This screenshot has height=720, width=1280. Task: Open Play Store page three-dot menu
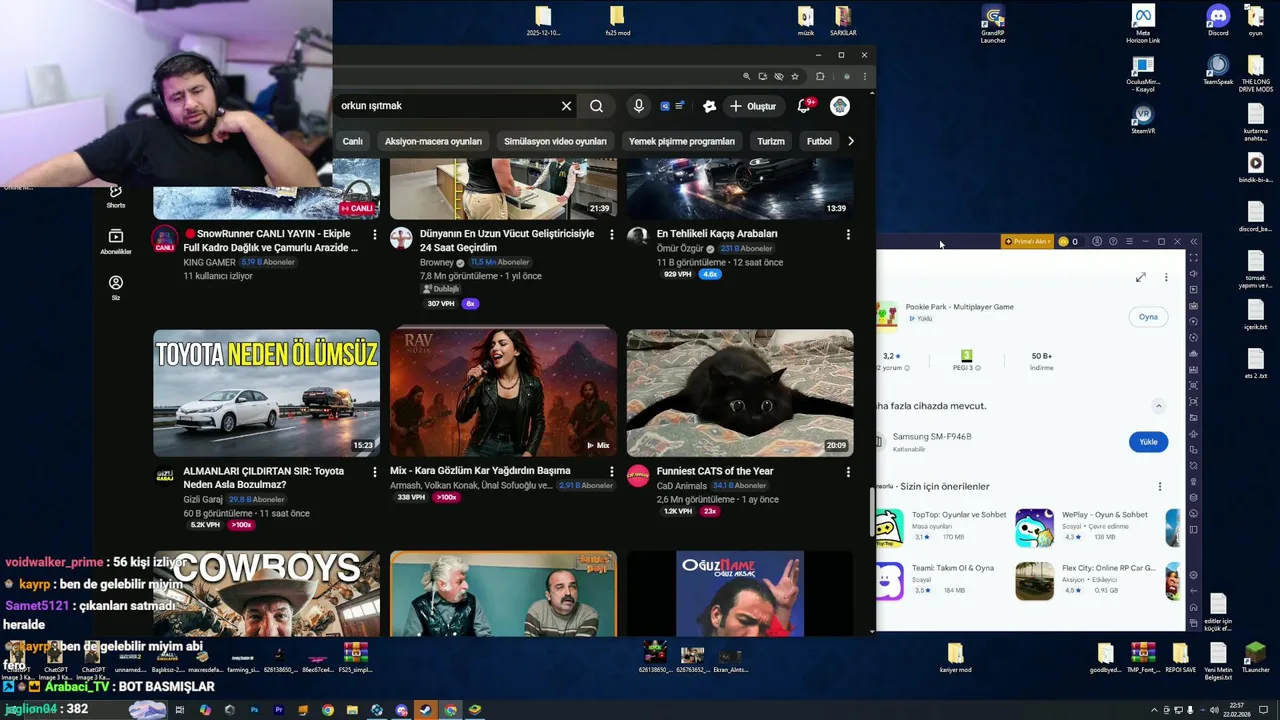point(1166,277)
